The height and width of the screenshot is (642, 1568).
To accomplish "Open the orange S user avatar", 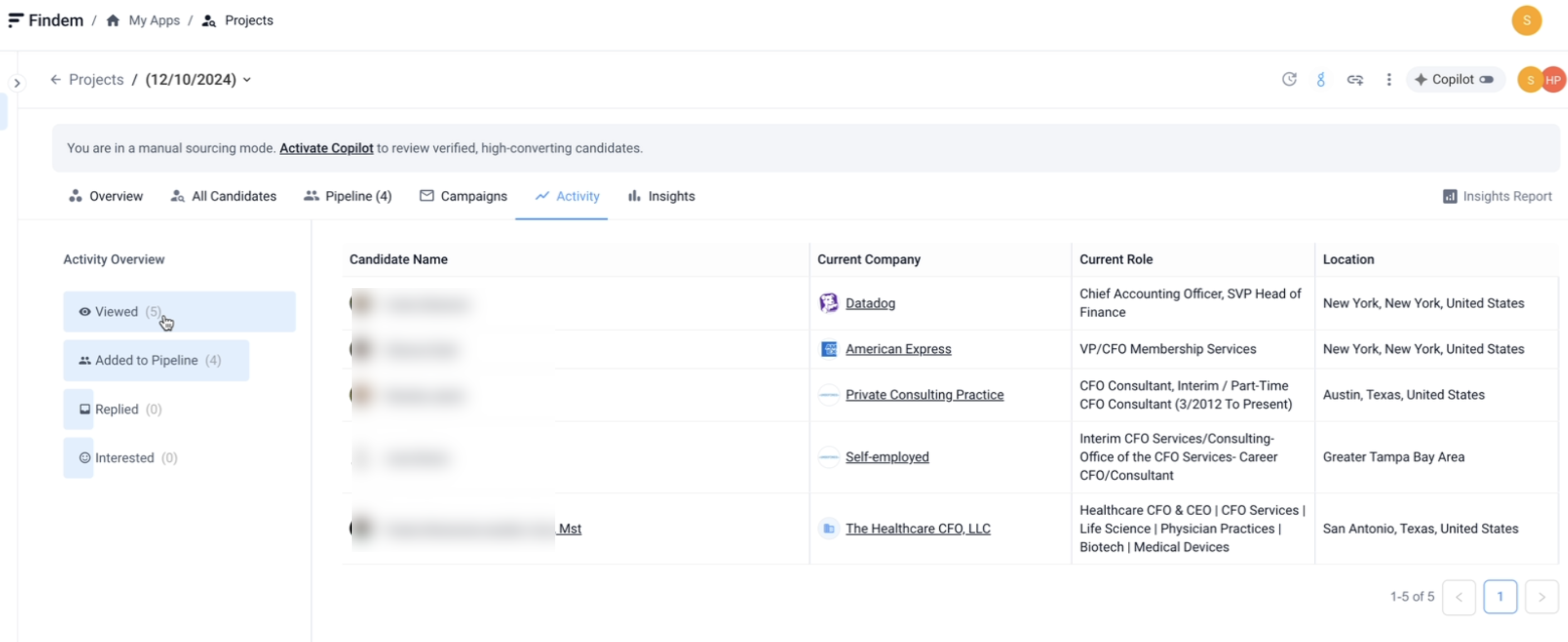I will point(1526,21).
